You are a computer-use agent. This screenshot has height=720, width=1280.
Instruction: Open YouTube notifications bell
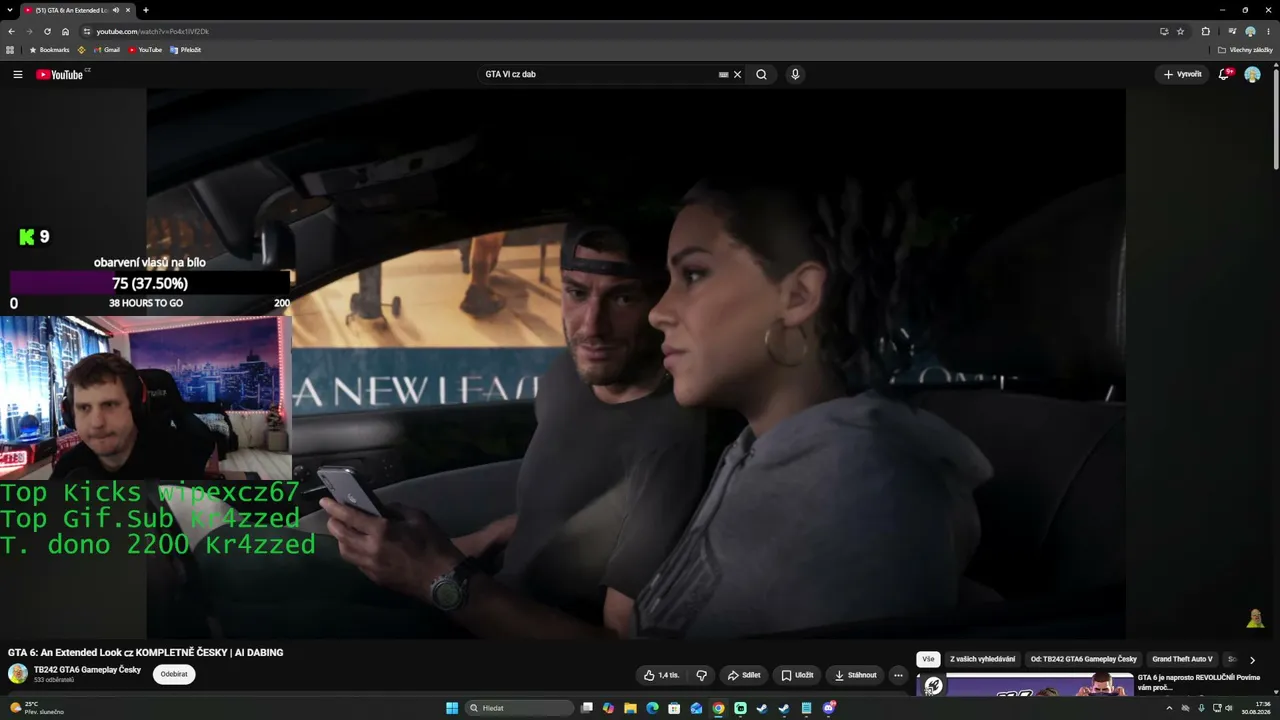[x=1224, y=74]
